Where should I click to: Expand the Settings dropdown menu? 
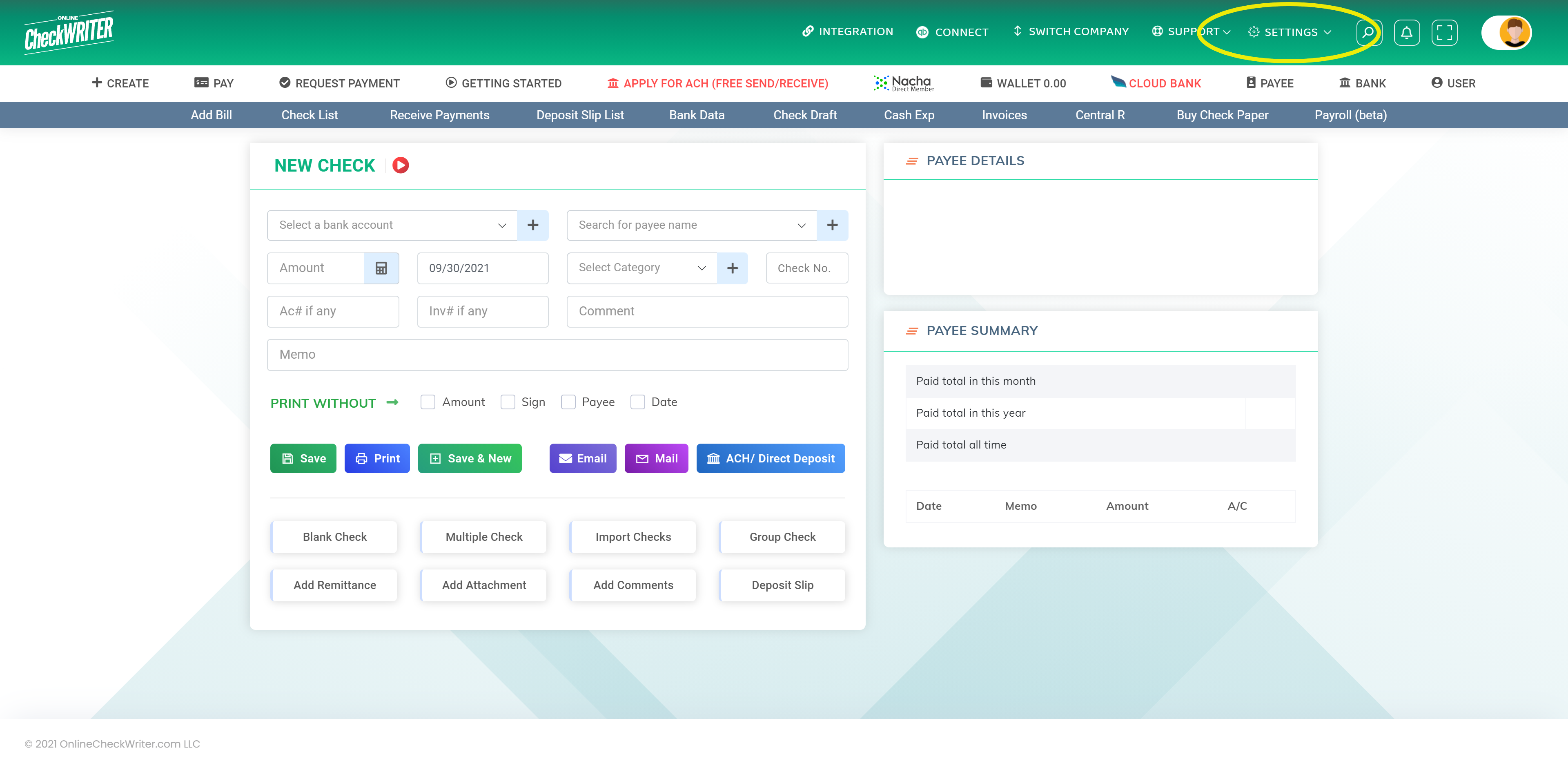point(1290,32)
